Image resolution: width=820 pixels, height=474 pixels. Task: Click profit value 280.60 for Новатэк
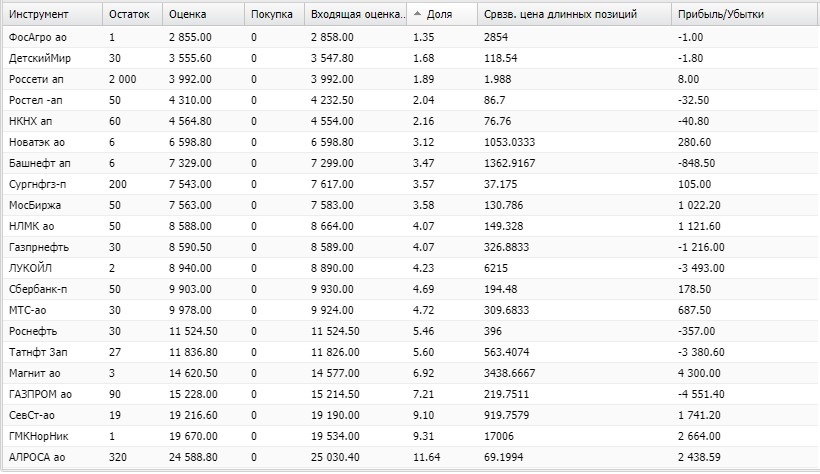click(x=694, y=142)
